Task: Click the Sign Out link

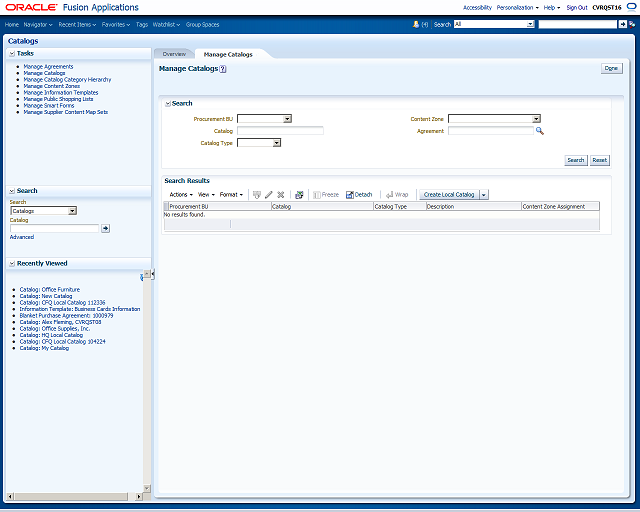Action: point(576,8)
